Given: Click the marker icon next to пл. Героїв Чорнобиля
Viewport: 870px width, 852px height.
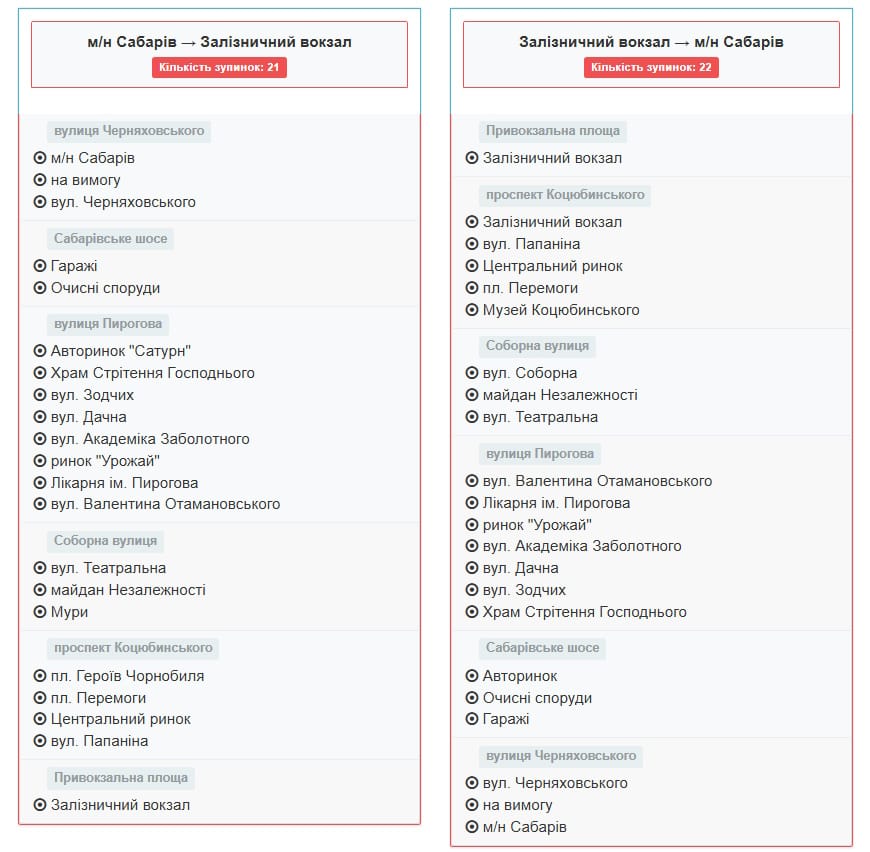Looking at the screenshot, I should tap(40, 676).
